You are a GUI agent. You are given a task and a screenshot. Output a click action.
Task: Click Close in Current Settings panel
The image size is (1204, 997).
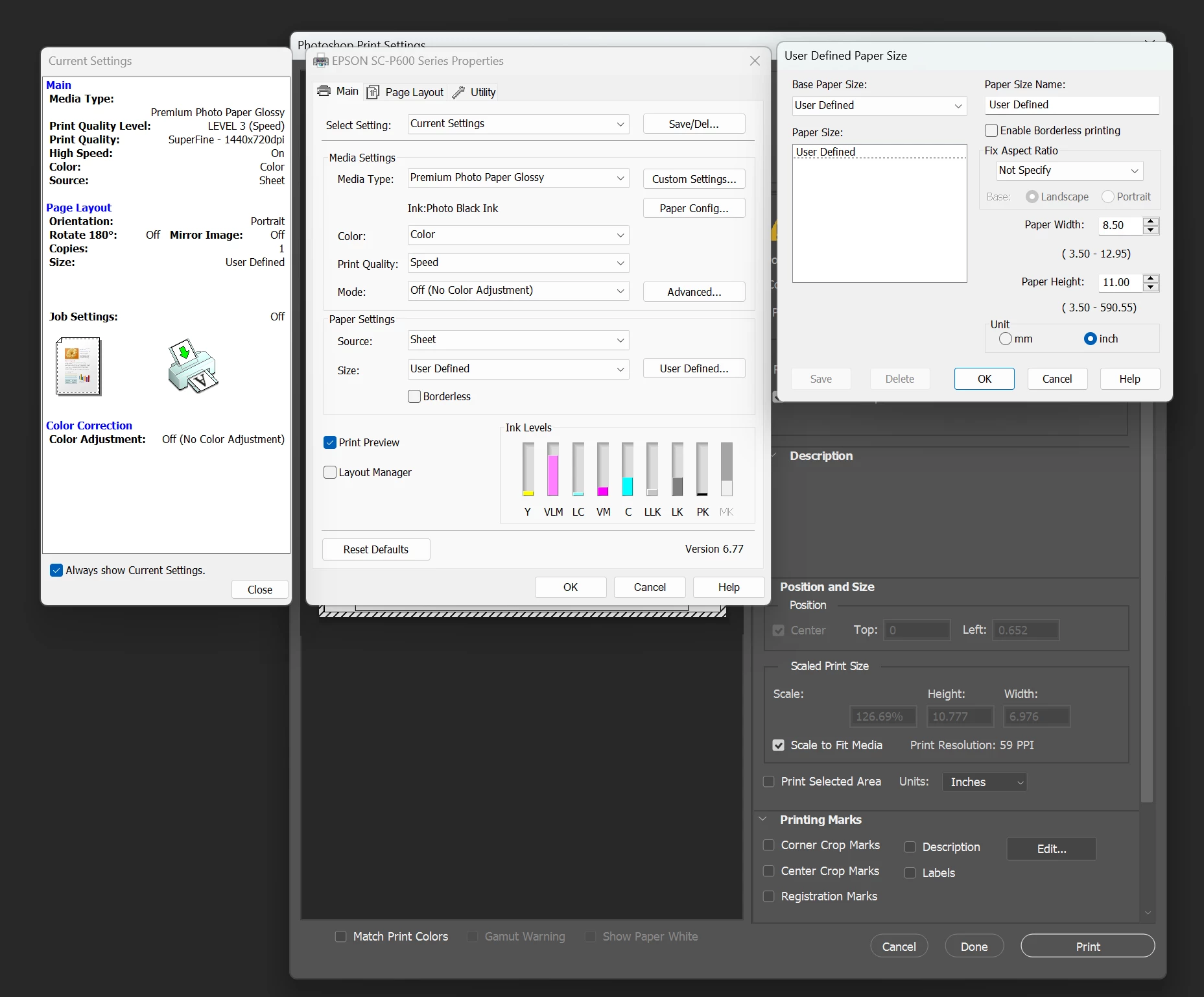click(260, 590)
